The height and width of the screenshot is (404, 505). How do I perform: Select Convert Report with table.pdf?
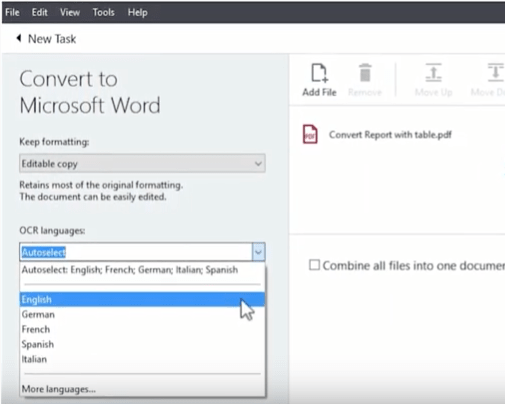(390, 135)
